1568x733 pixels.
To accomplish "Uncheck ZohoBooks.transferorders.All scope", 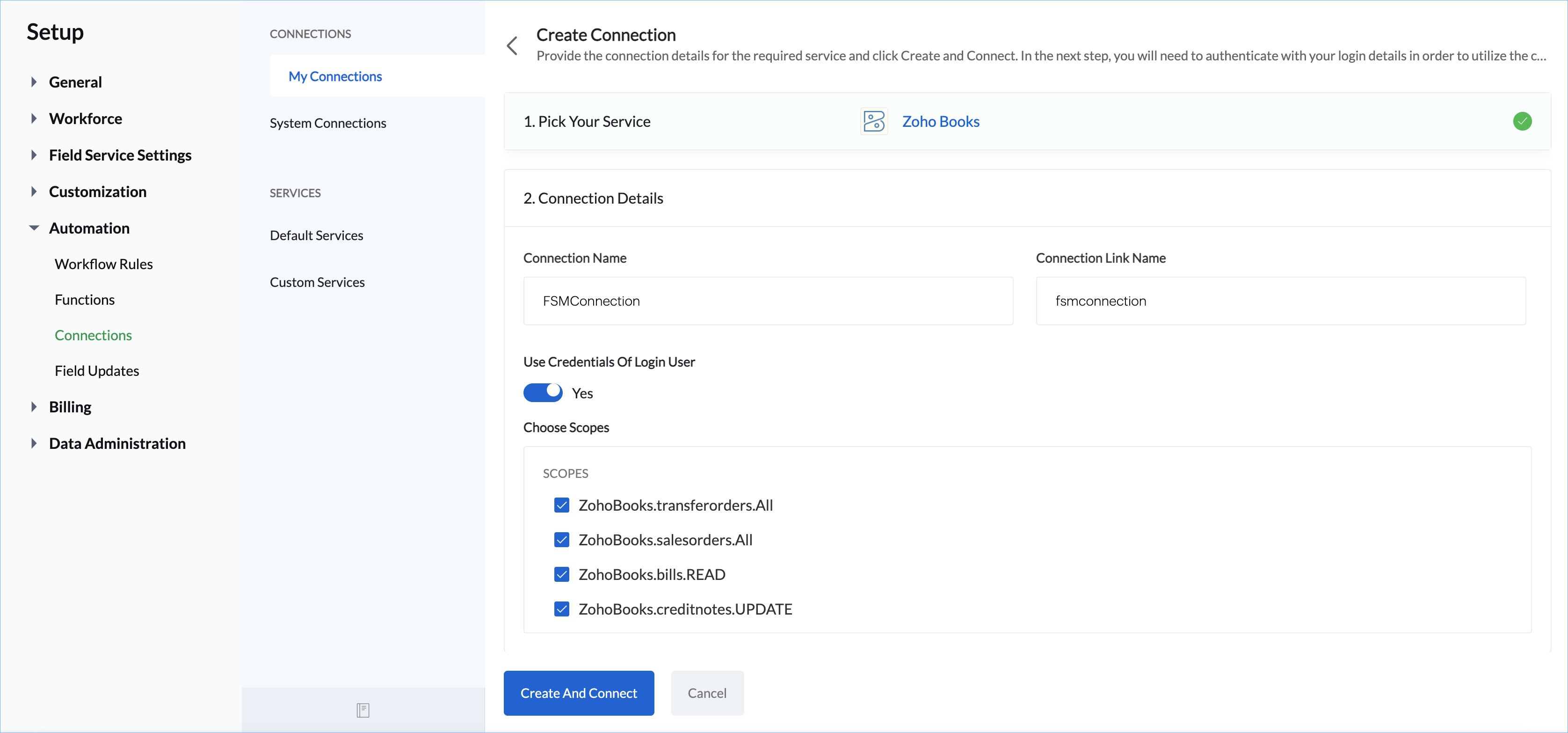I will pos(561,505).
